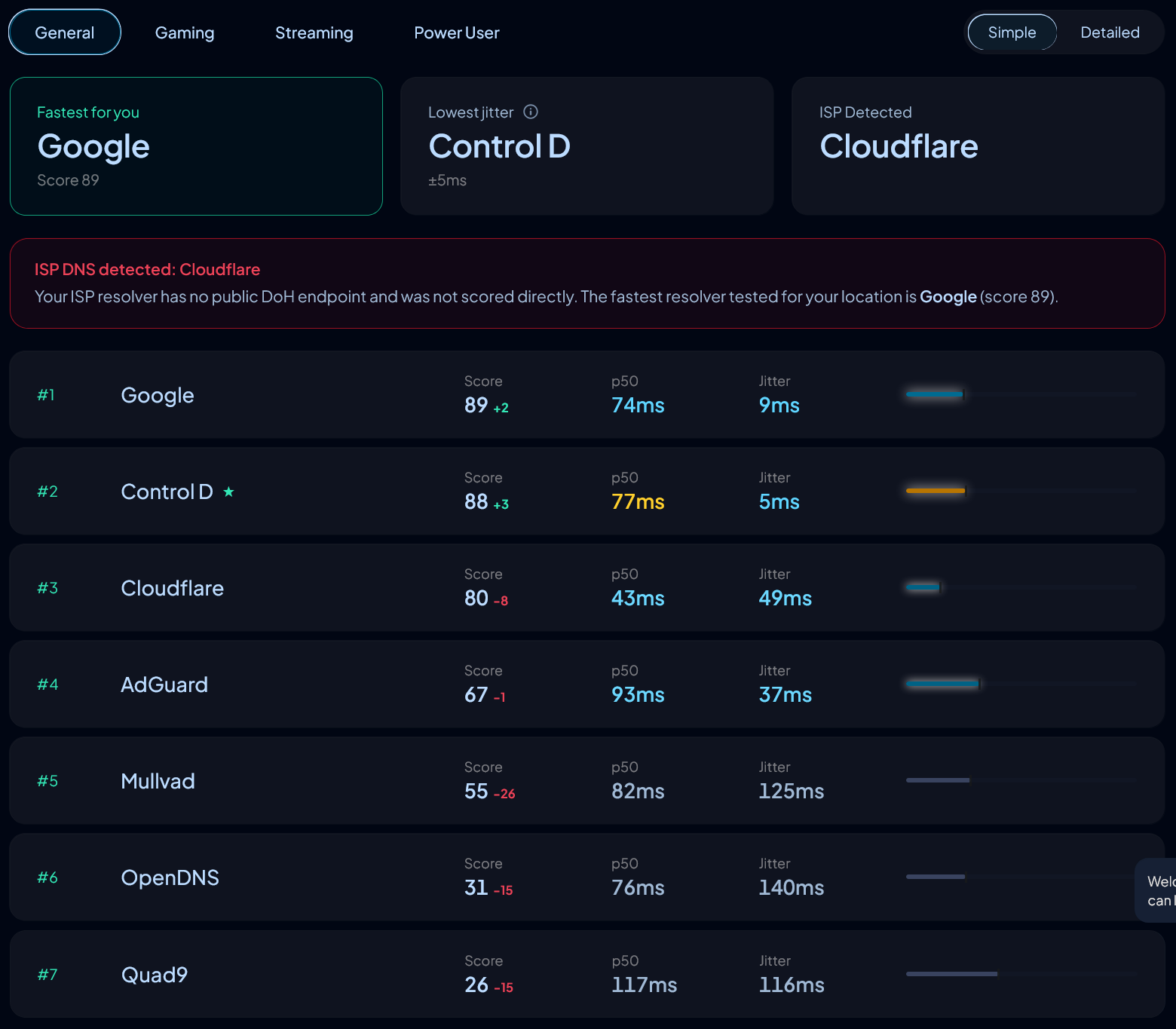Click the 9ms jitter value
Viewport: 1176px width, 1029px height.
coord(779,406)
